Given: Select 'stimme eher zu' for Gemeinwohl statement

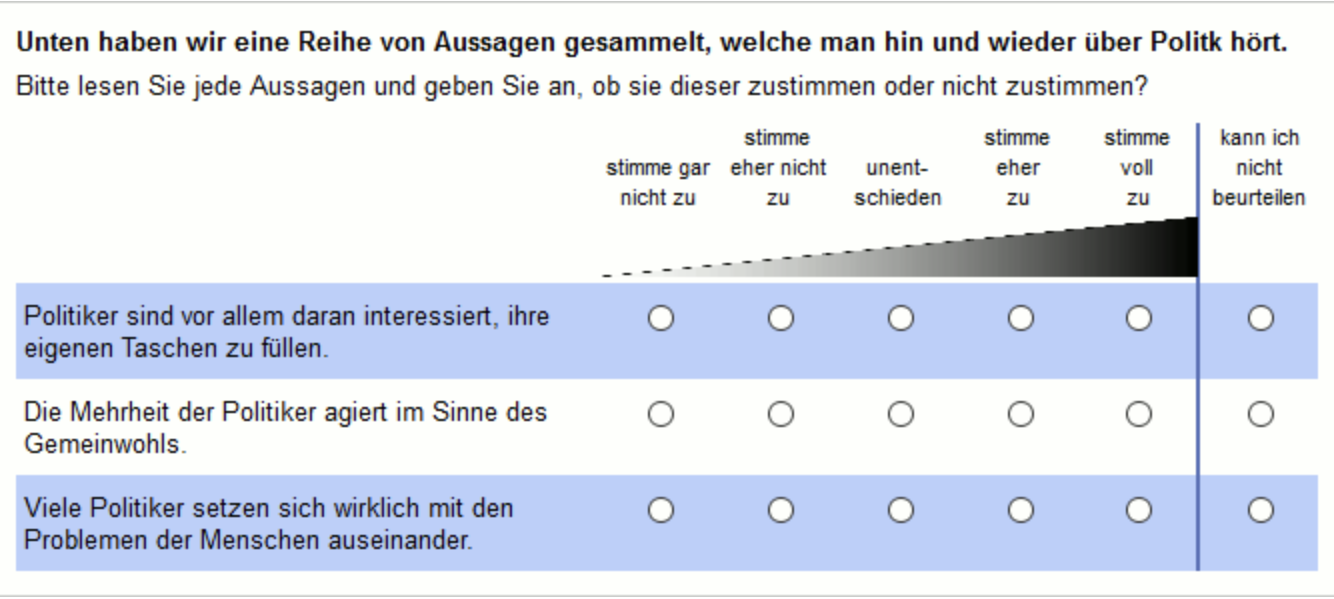Looking at the screenshot, I should (x=1020, y=413).
